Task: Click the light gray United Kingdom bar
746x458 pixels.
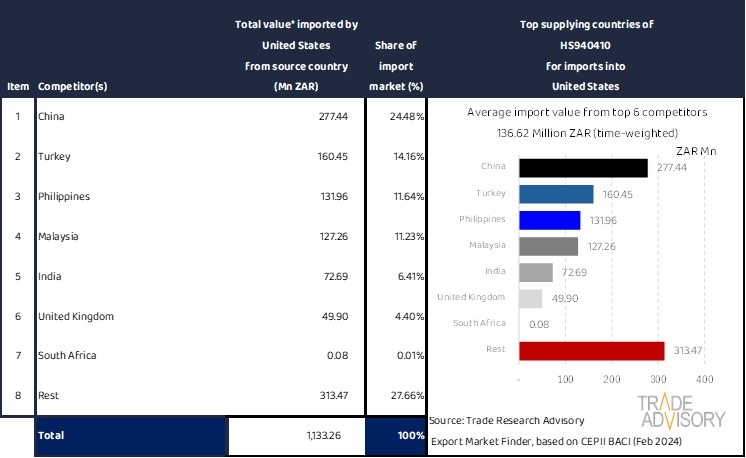Action: point(531,298)
